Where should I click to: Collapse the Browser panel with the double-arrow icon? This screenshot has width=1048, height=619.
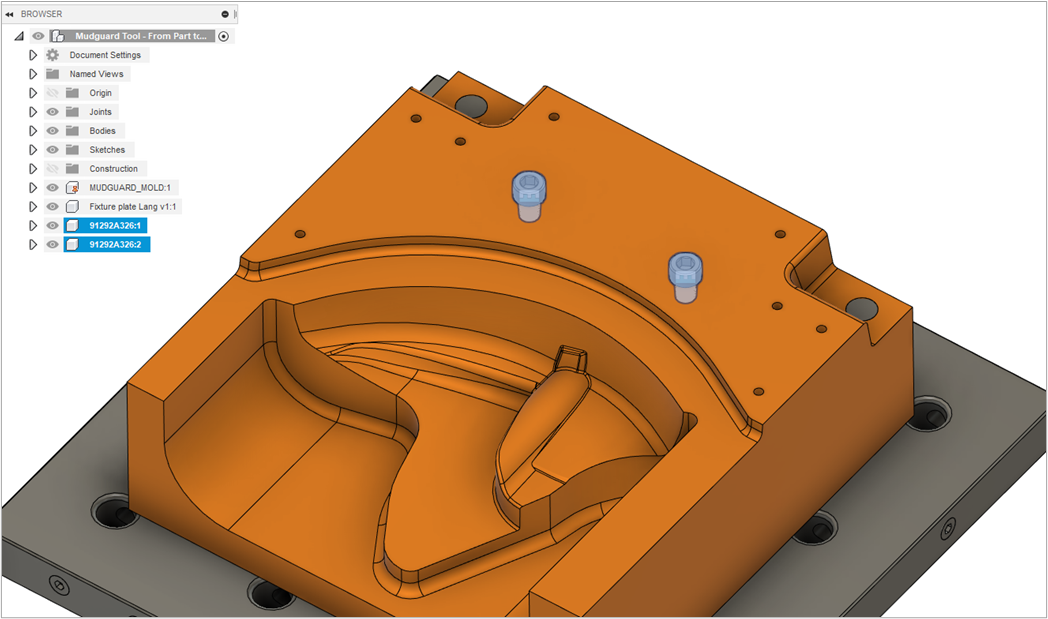click(x=9, y=14)
